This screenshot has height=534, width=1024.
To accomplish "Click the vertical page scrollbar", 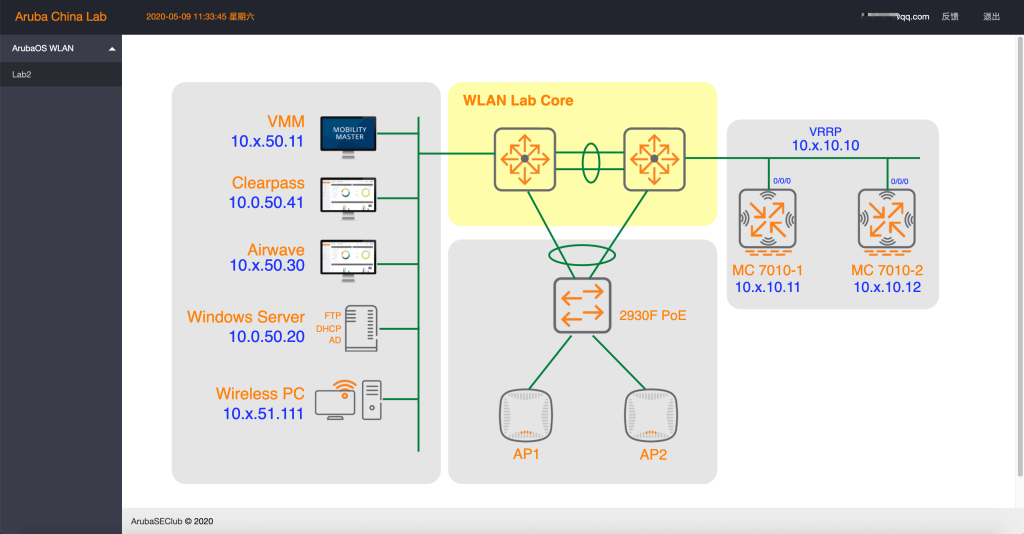I will [x=1020, y=257].
